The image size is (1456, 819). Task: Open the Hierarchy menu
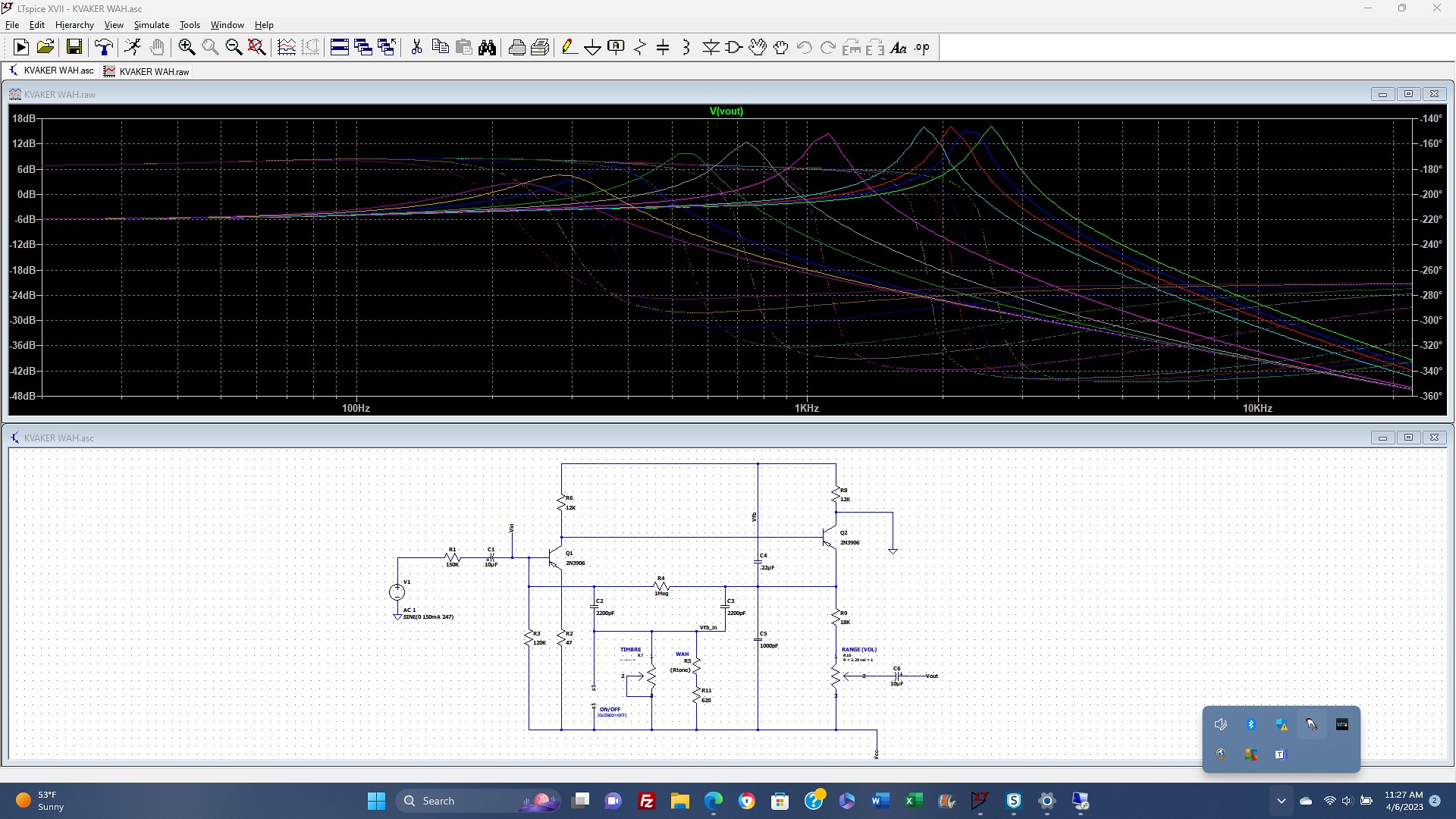pos(74,25)
